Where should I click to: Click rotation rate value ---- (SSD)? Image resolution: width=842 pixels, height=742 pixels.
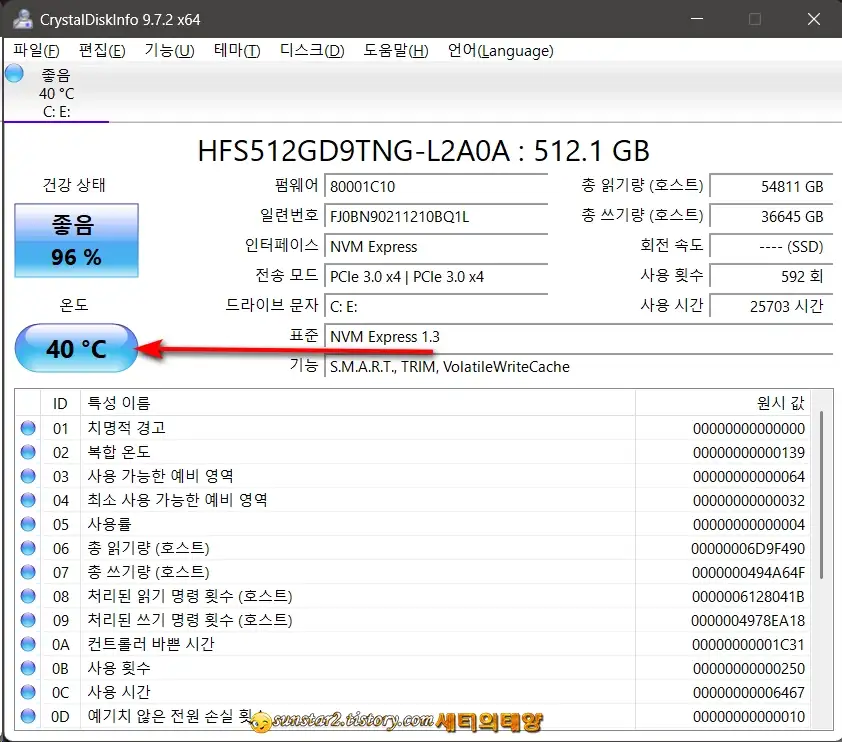[771, 246]
